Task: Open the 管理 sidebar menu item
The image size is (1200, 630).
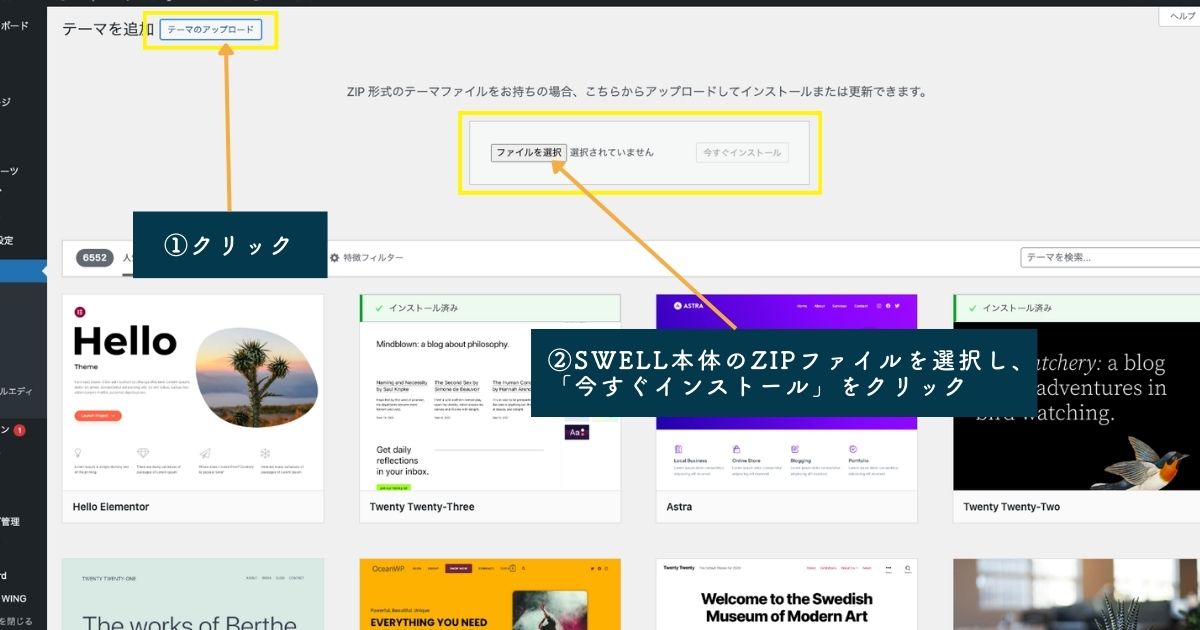Action: (10, 522)
